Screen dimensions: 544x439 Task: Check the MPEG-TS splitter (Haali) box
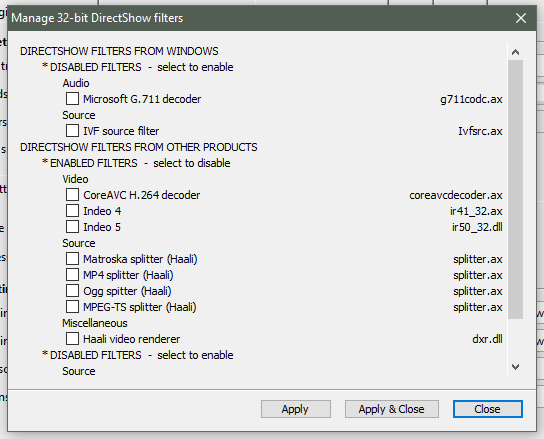click(x=72, y=306)
